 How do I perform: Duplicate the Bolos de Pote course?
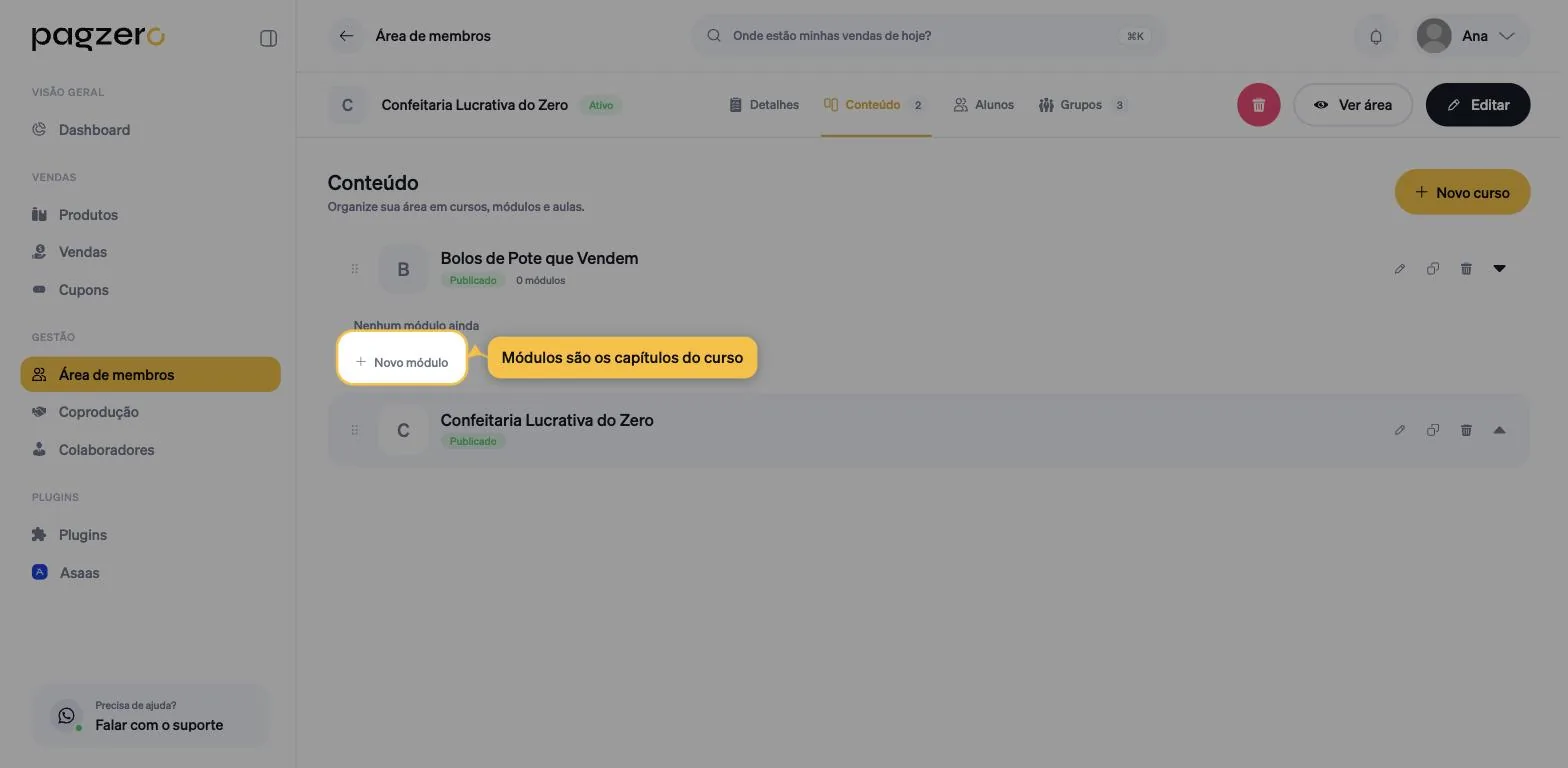tap(1433, 269)
